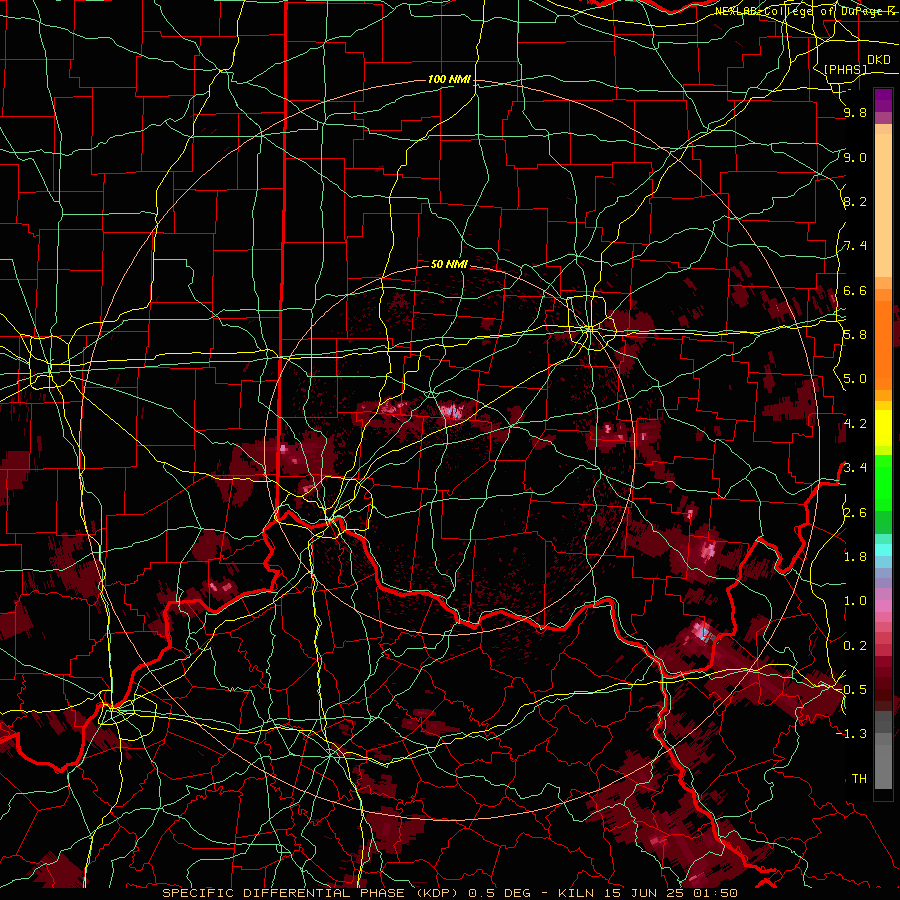Click the 1.8 value on the color scale

point(855,557)
